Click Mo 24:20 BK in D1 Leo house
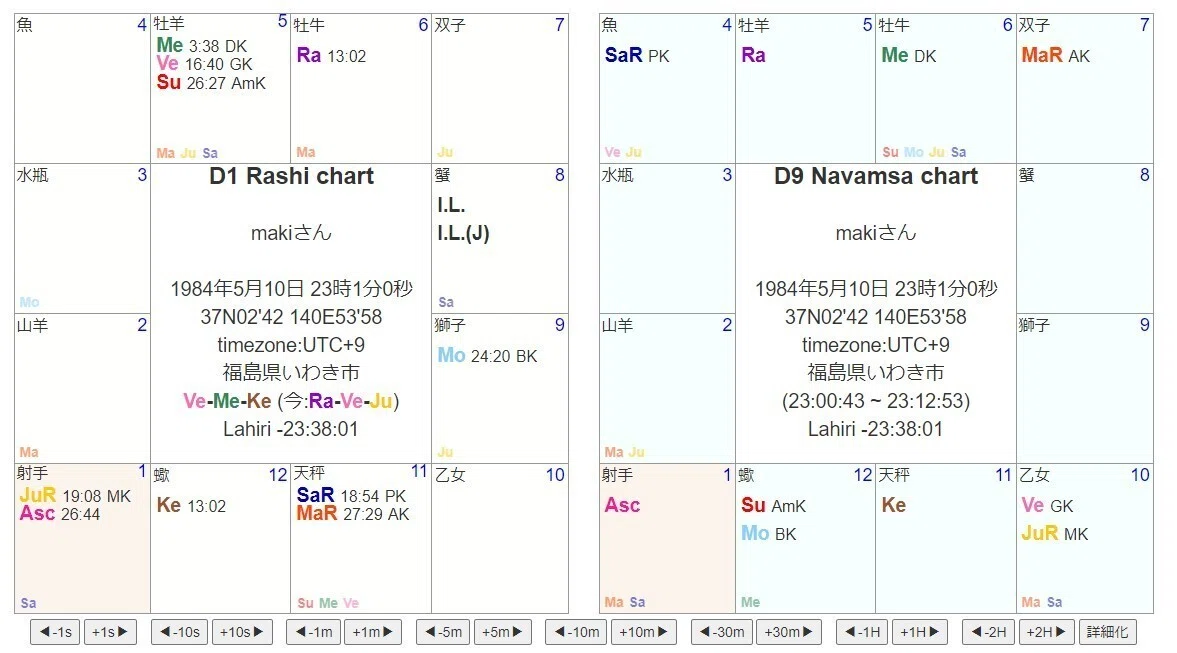The height and width of the screenshot is (653, 1177). tap(487, 356)
